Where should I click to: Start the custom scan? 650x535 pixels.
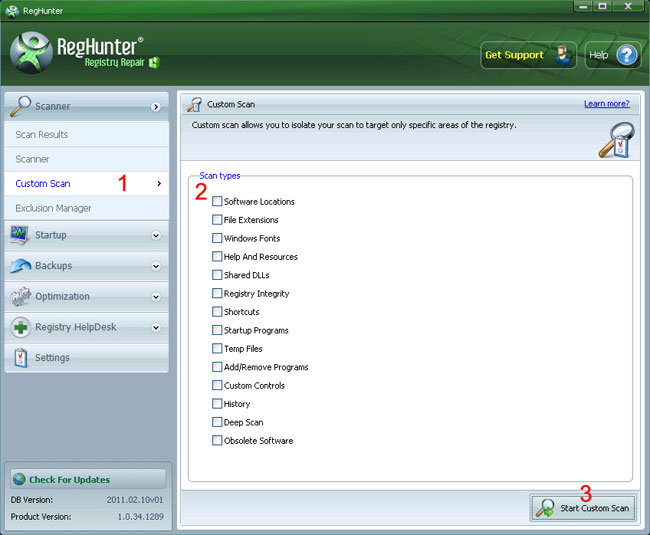(583, 508)
